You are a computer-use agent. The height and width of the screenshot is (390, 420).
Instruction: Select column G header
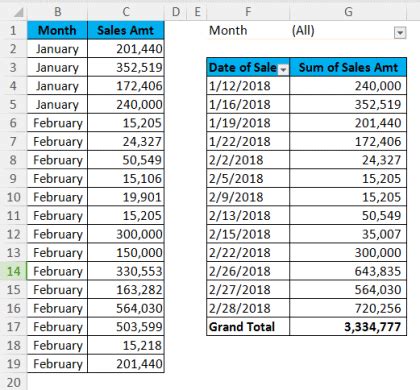pyautogui.click(x=348, y=12)
